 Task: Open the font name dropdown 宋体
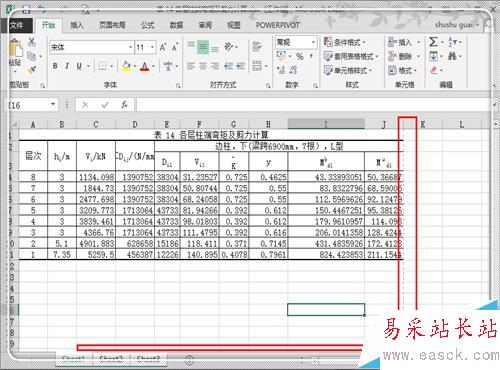[x=130, y=47]
